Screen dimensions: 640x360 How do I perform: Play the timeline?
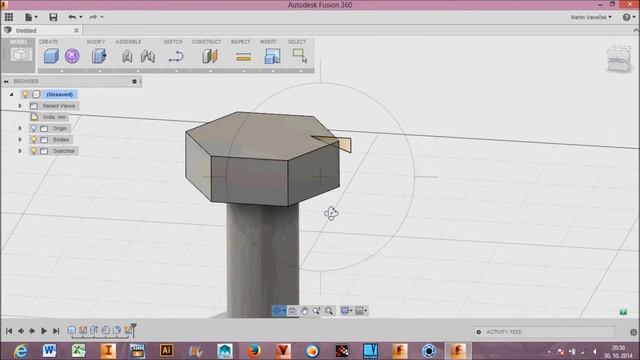click(44, 331)
